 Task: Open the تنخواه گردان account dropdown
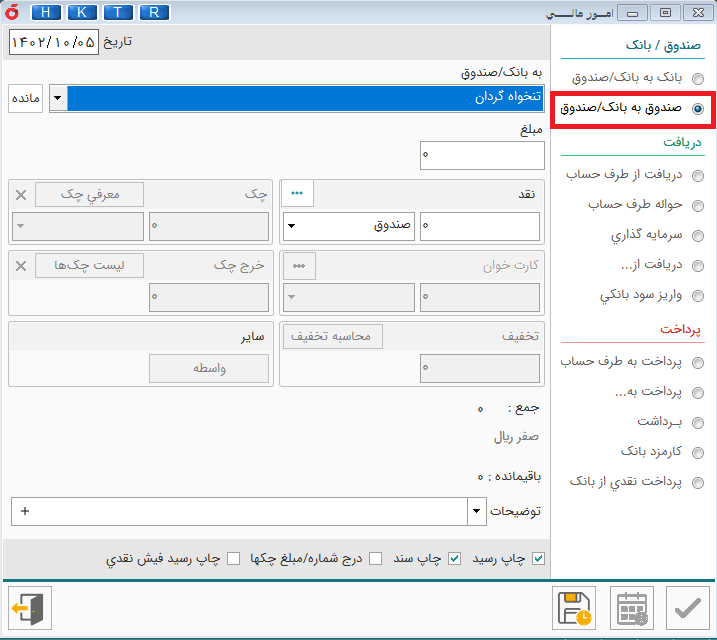click(57, 98)
